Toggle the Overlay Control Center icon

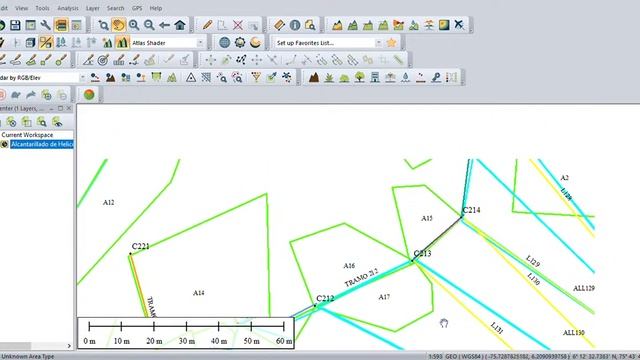click(61, 25)
